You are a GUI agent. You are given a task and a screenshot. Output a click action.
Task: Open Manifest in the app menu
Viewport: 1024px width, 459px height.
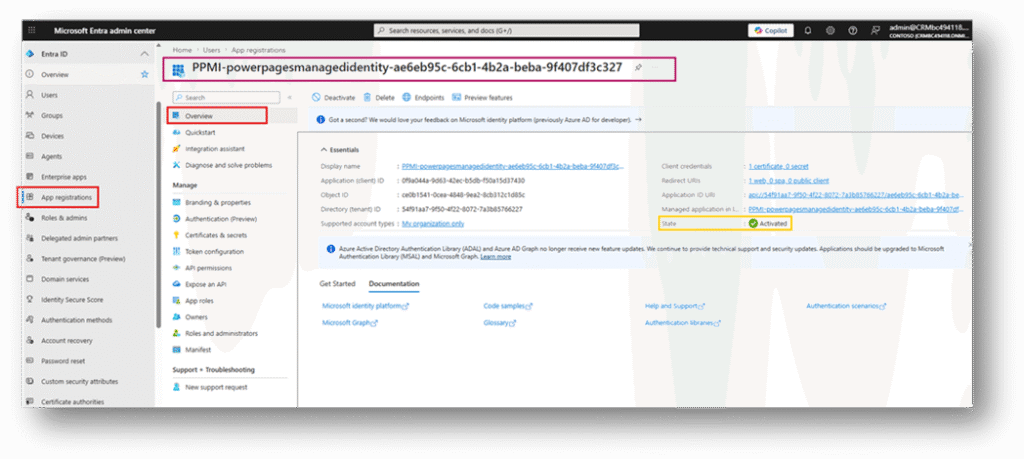click(198, 350)
